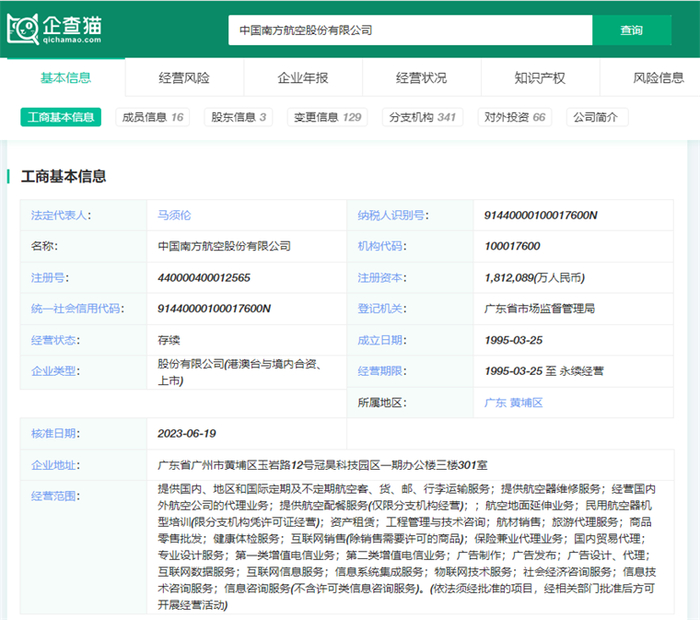The width and height of the screenshot is (700, 620).
Task: Open the 风险信息 tab
Action: click(658, 78)
